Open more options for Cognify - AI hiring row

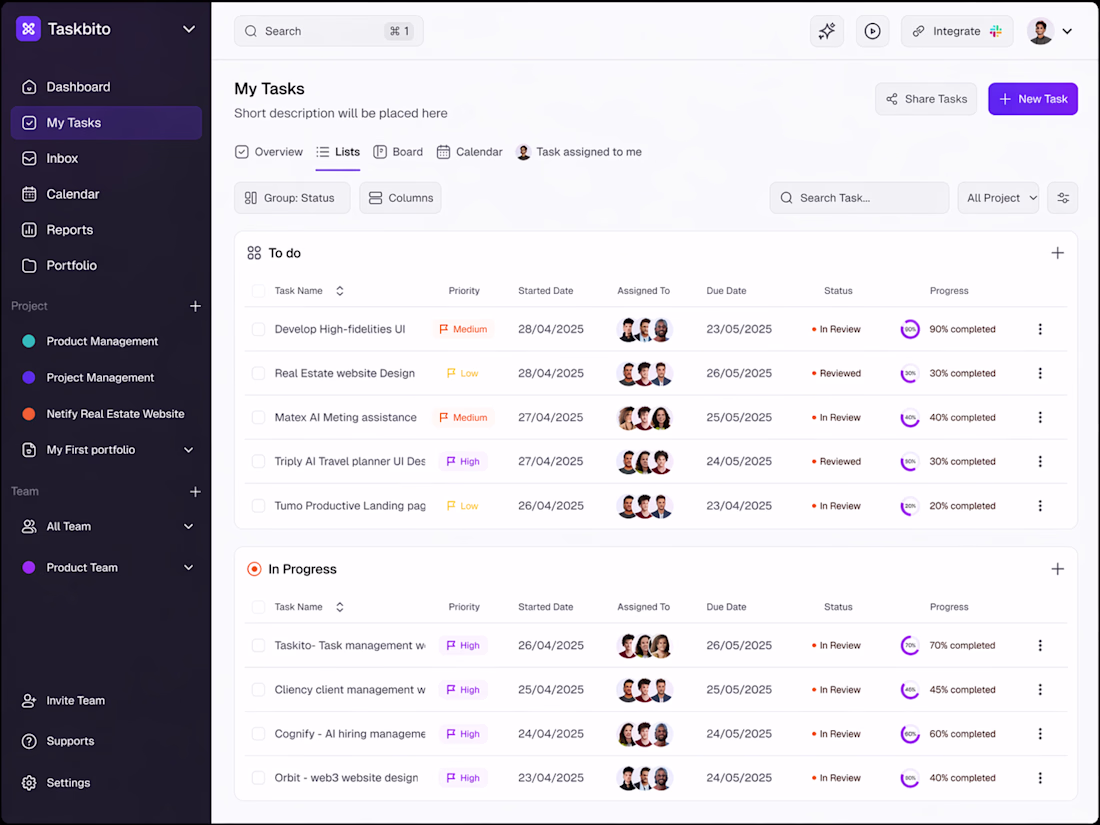point(1040,734)
